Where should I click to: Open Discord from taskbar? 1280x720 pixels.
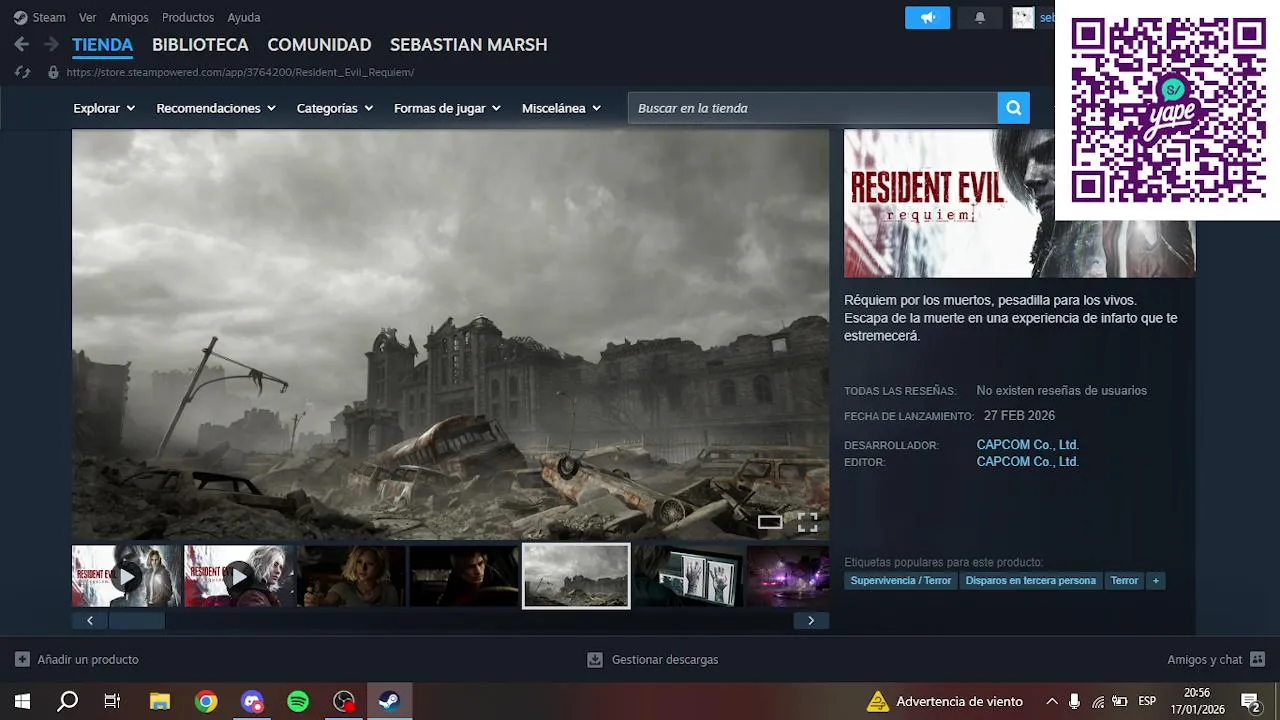click(x=252, y=702)
